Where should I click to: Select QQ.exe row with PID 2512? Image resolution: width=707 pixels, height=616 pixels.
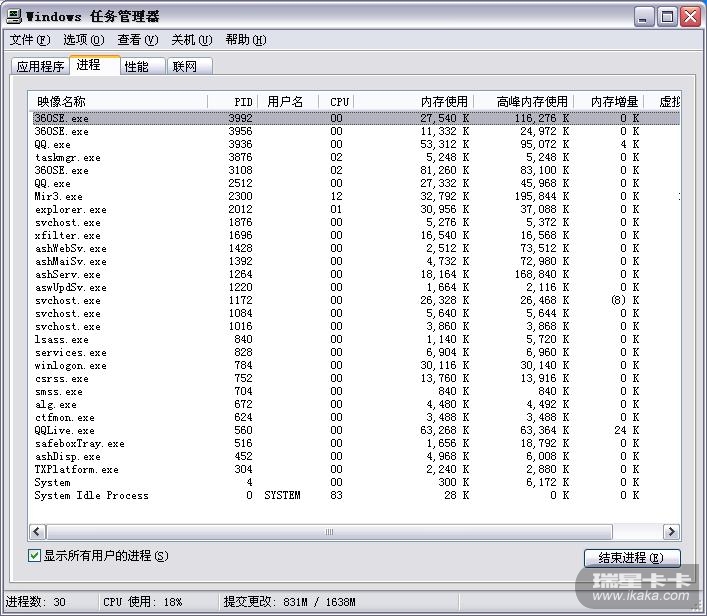coord(354,183)
